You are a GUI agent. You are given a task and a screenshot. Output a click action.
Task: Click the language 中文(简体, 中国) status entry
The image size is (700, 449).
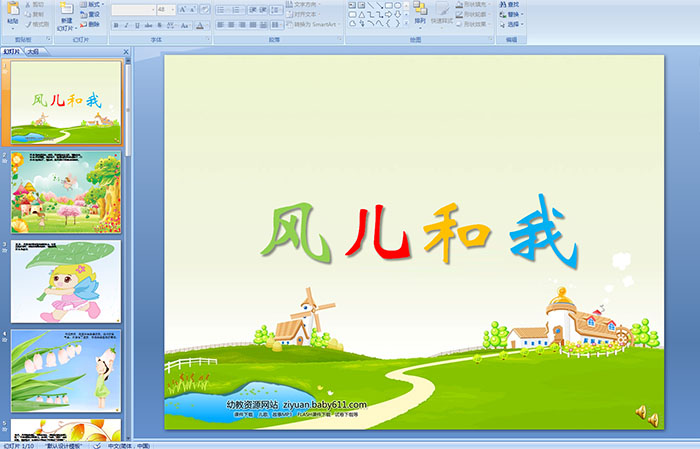click(129, 445)
